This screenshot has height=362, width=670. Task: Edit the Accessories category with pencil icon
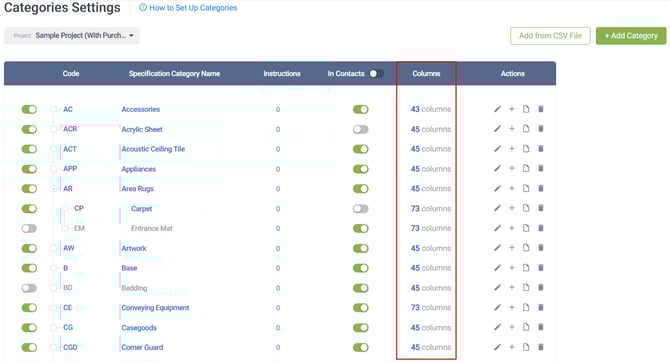click(x=497, y=109)
